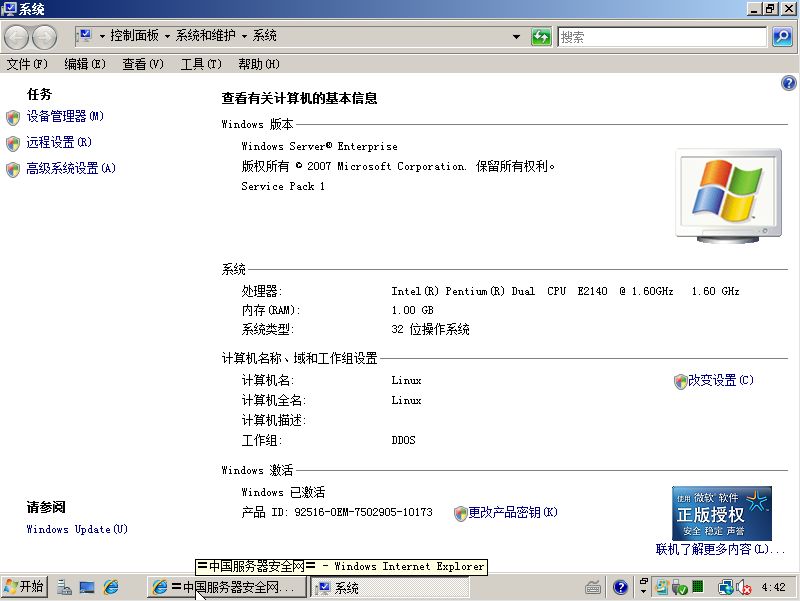Click the product ID 92516-OEM-7502905-10173 text
Screen dimensions: 800x601
(x=363, y=512)
